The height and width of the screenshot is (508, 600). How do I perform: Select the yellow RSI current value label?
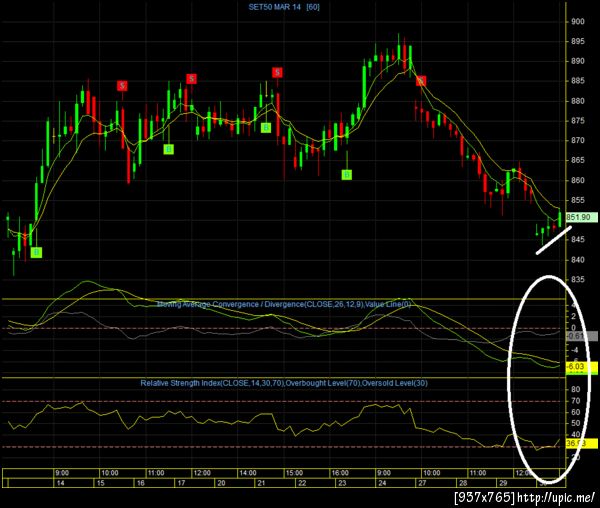tap(581, 444)
